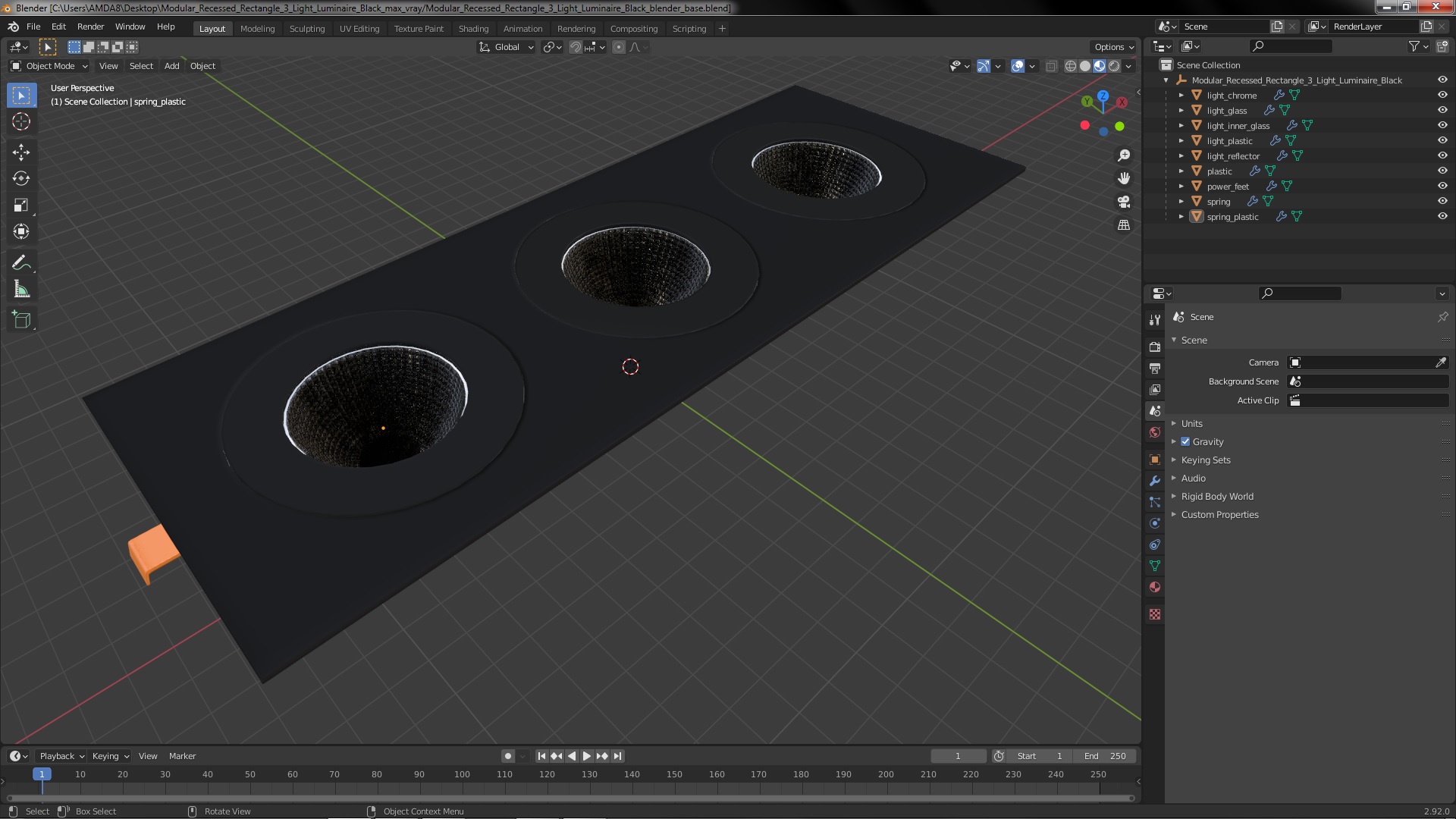Jump to the end frame button
The width and height of the screenshot is (1456, 819).
[617, 756]
